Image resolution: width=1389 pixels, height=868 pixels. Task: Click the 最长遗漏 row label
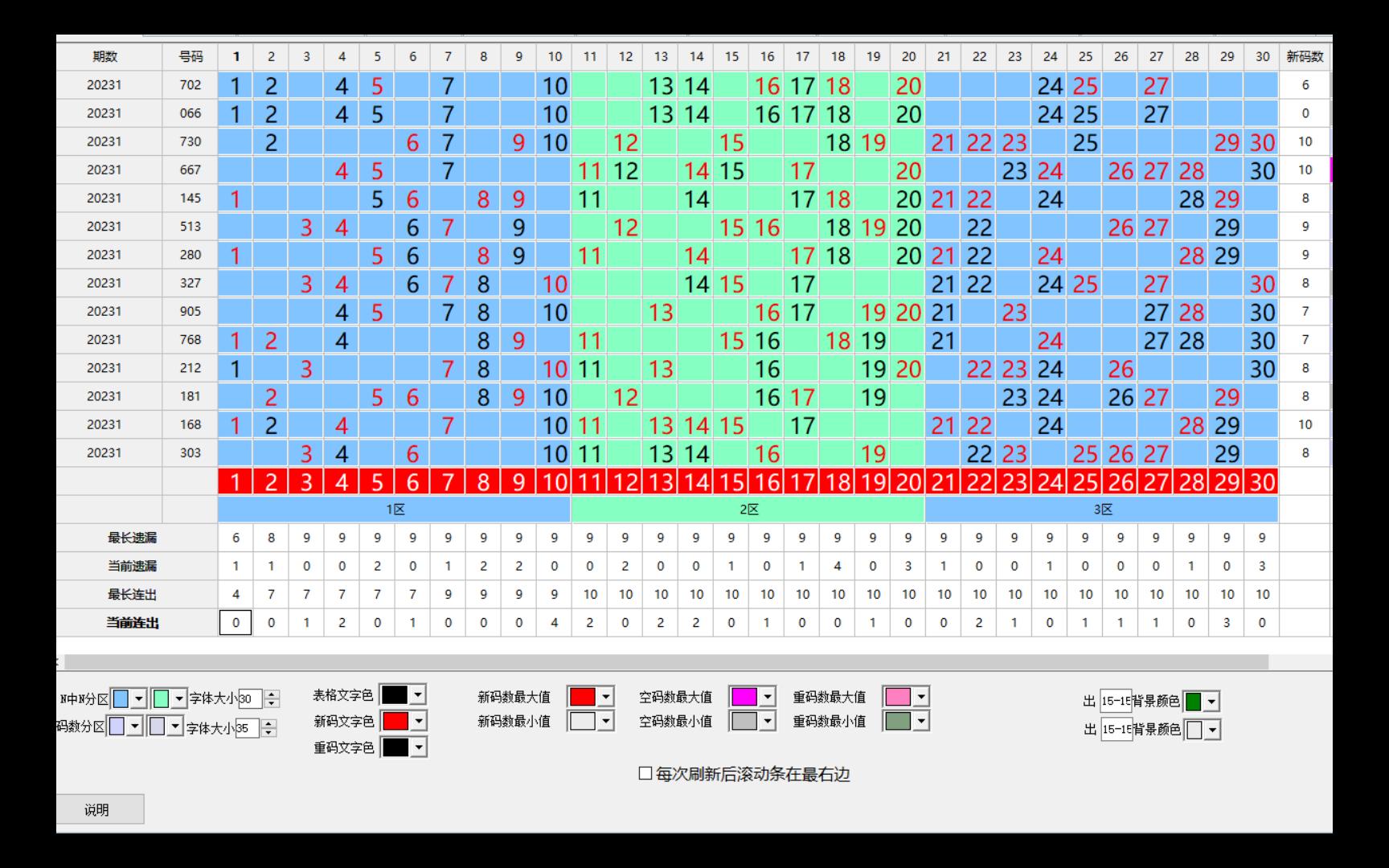point(133,538)
